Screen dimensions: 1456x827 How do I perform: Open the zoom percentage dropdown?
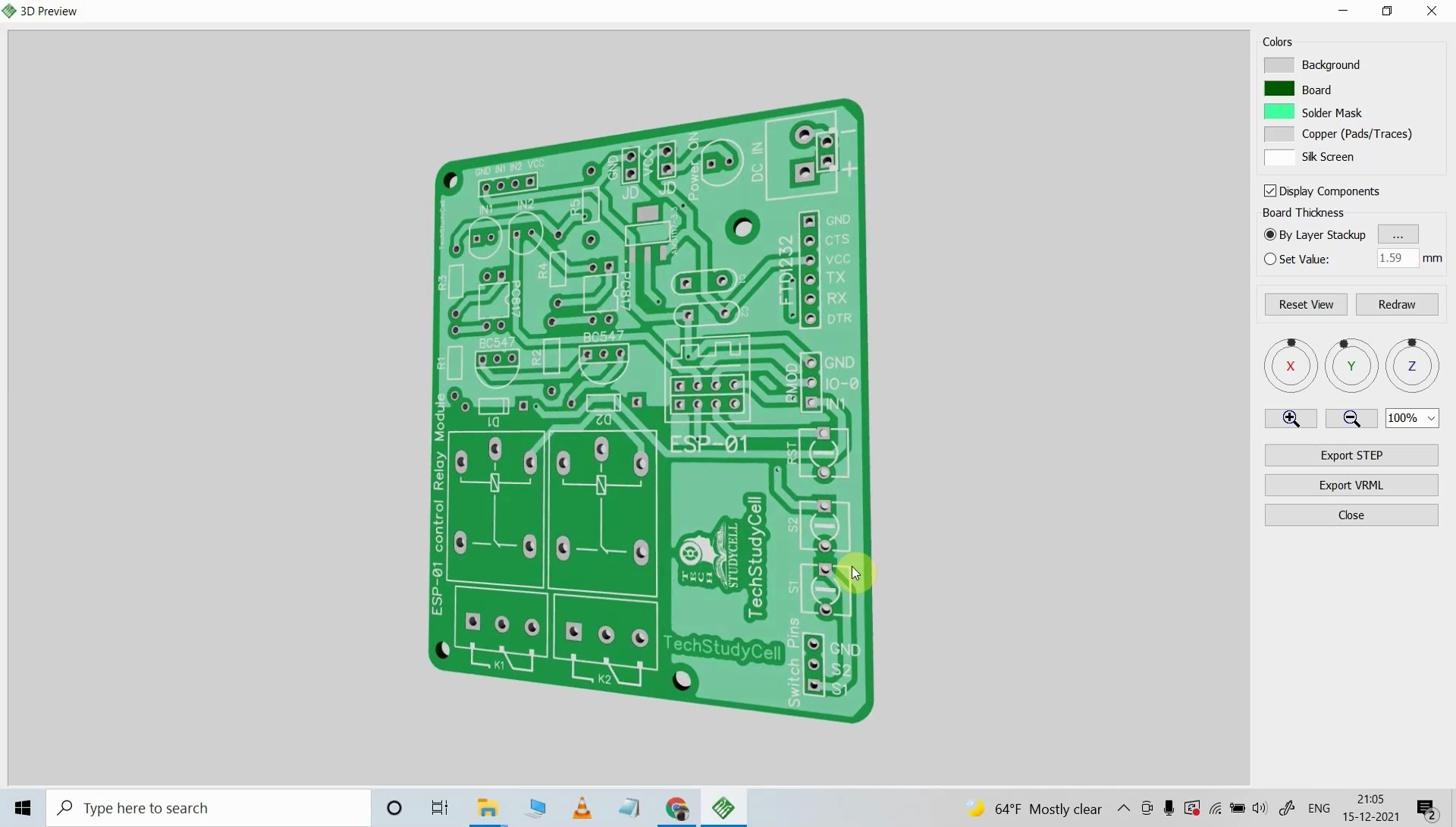click(x=1429, y=418)
